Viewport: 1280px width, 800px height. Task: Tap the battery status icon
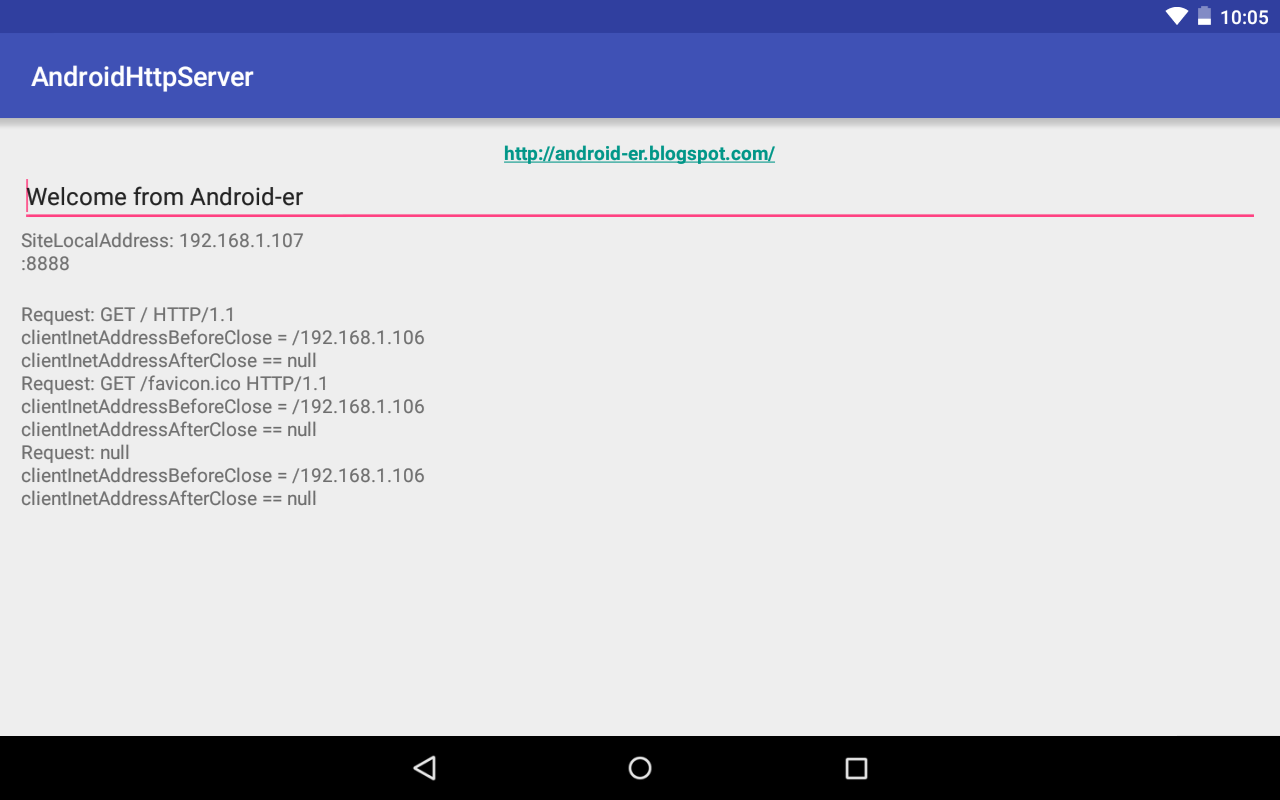click(x=1204, y=16)
